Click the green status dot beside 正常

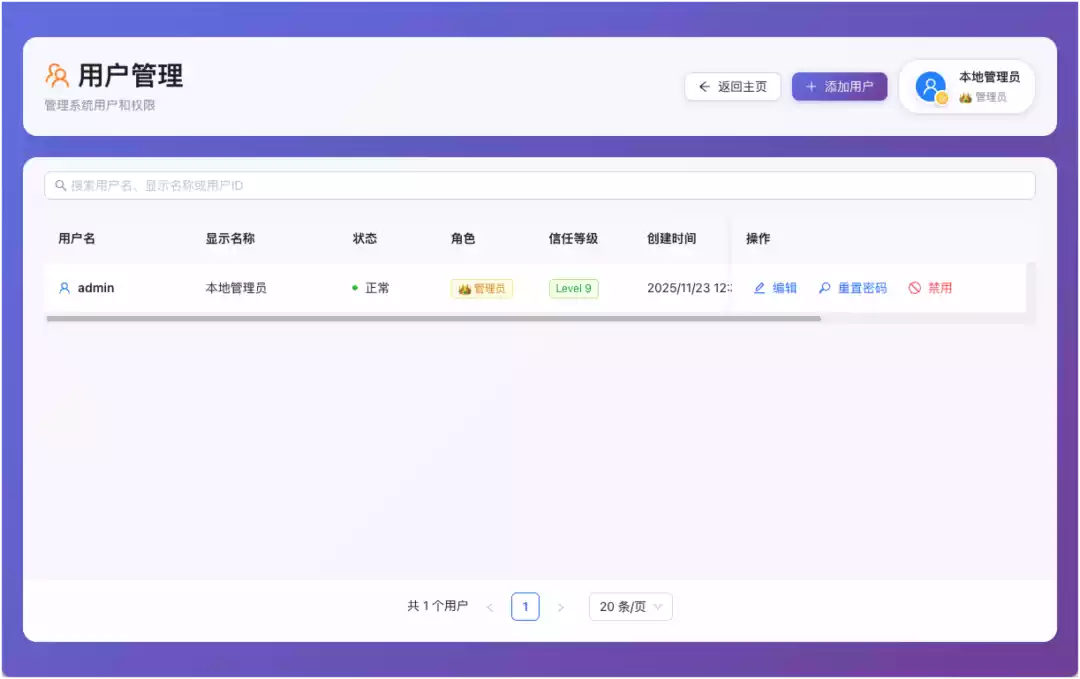click(x=354, y=287)
